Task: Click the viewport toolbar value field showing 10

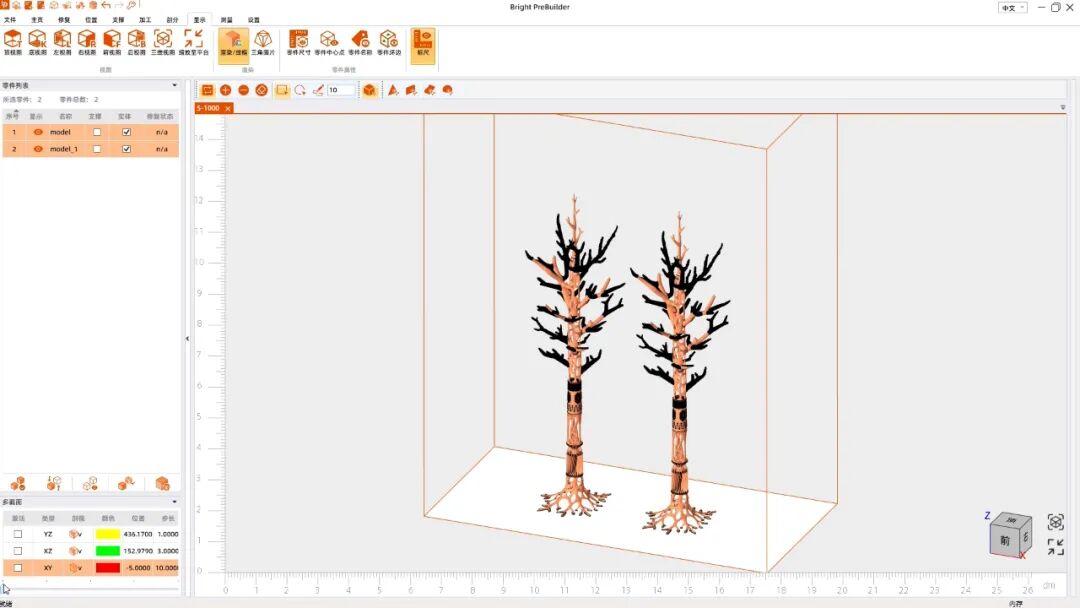Action: [340, 90]
